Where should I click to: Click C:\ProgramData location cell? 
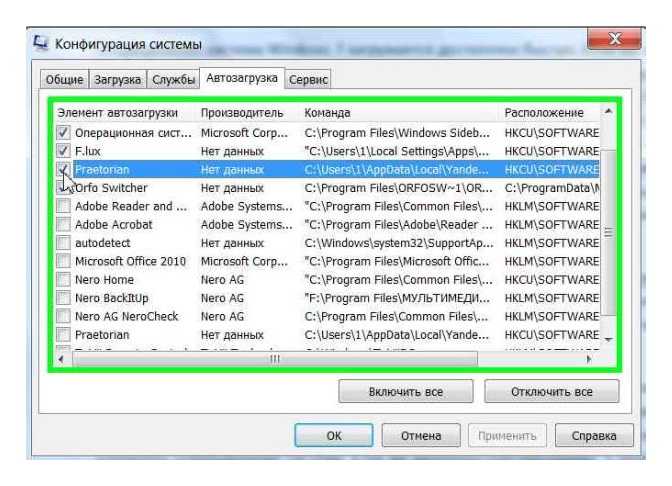552,188
